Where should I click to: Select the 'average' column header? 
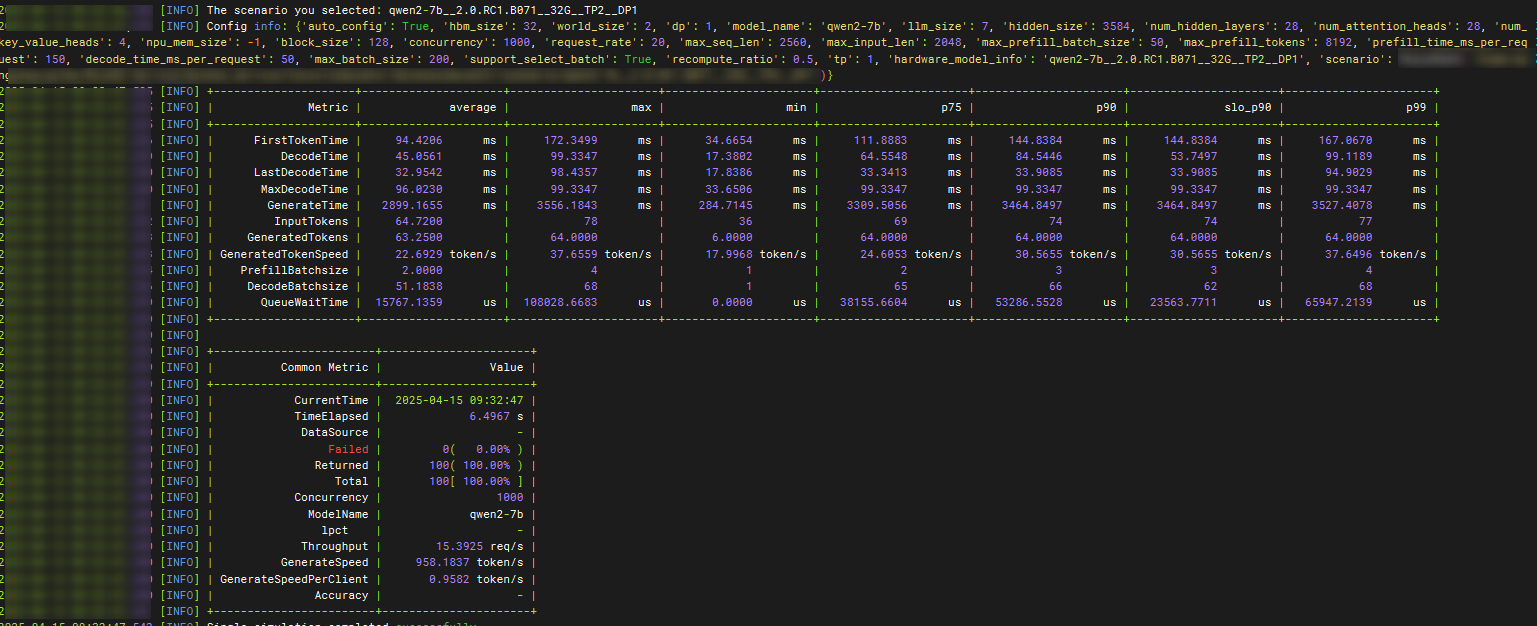click(x=472, y=107)
